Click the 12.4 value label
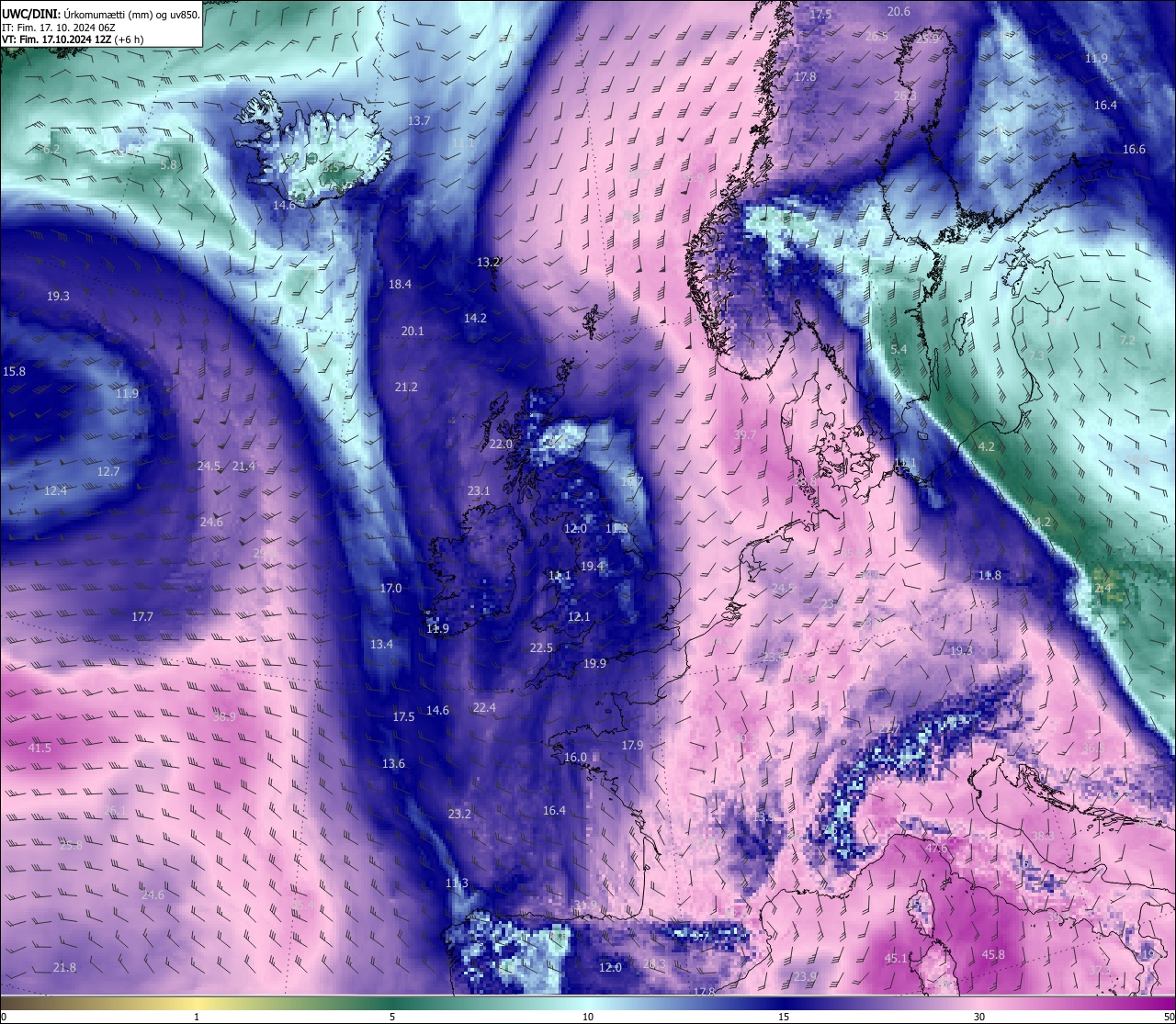Screen dimensions: 1176x1024 pos(55,491)
